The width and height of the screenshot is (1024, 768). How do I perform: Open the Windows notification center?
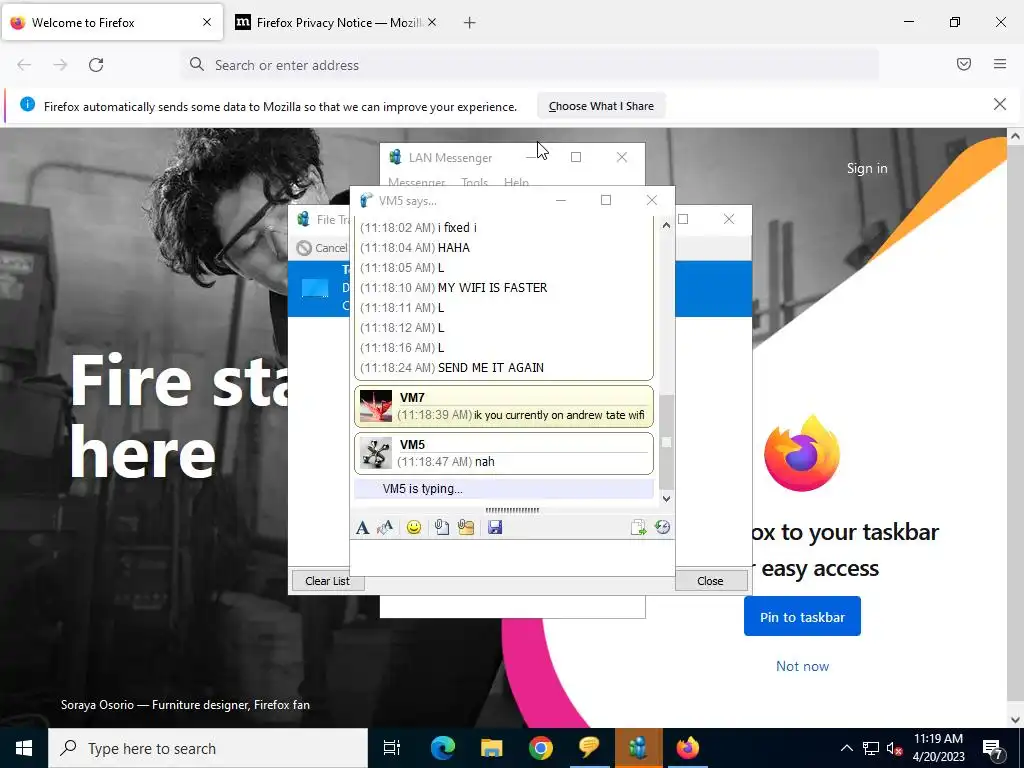coord(994,748)
